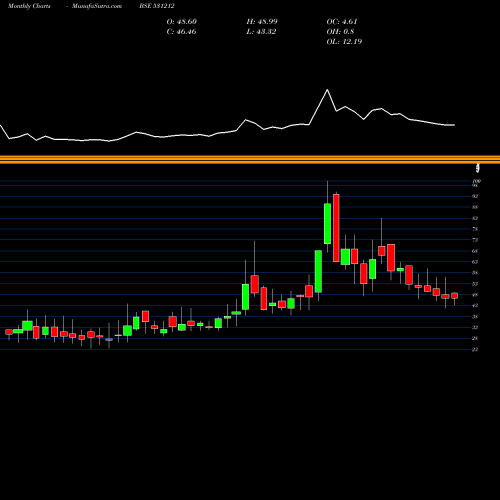Select the close value "C: 46.46"

(x=181, y=32)
